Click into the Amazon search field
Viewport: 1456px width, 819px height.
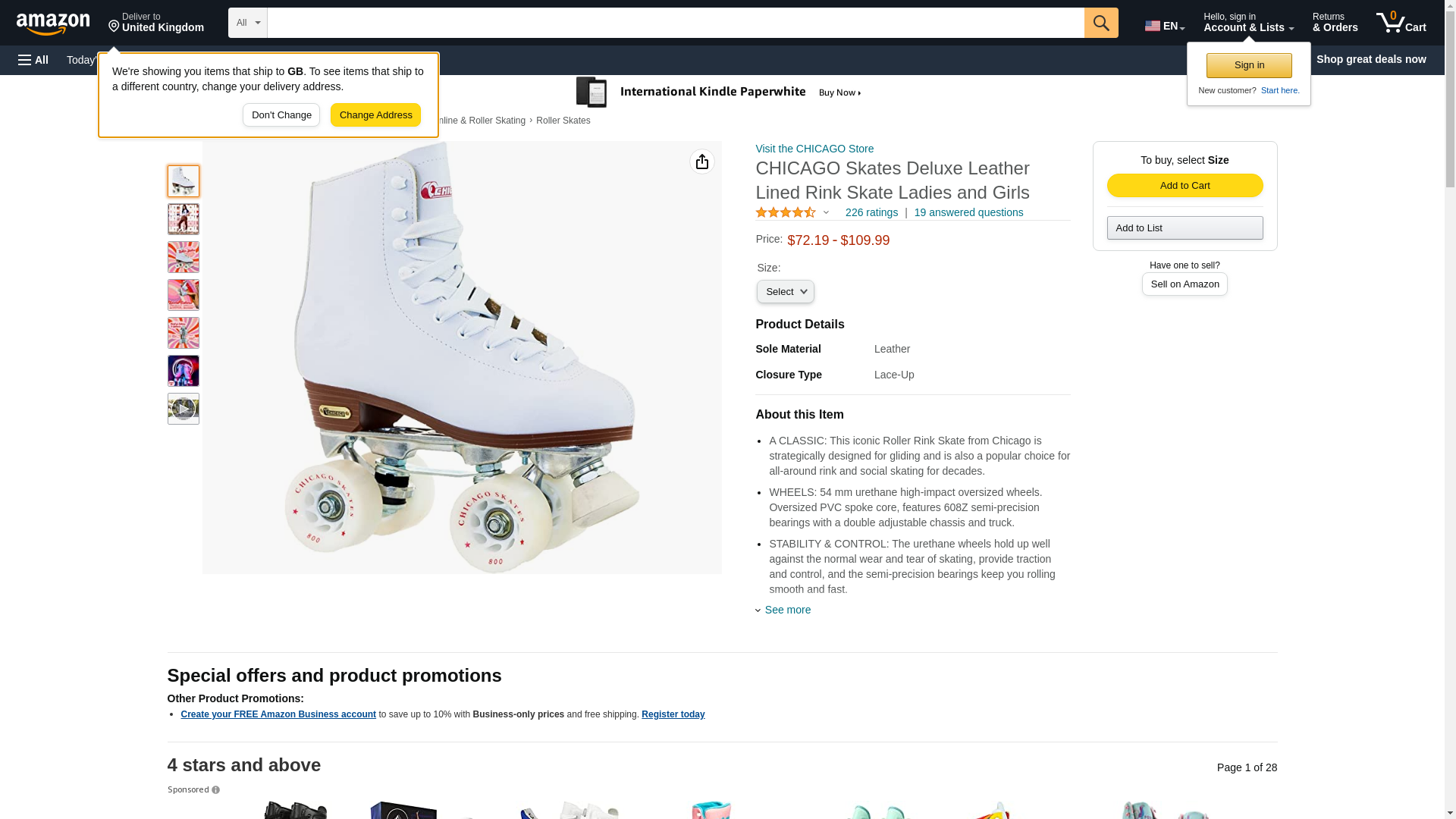(x=675, y=23)
